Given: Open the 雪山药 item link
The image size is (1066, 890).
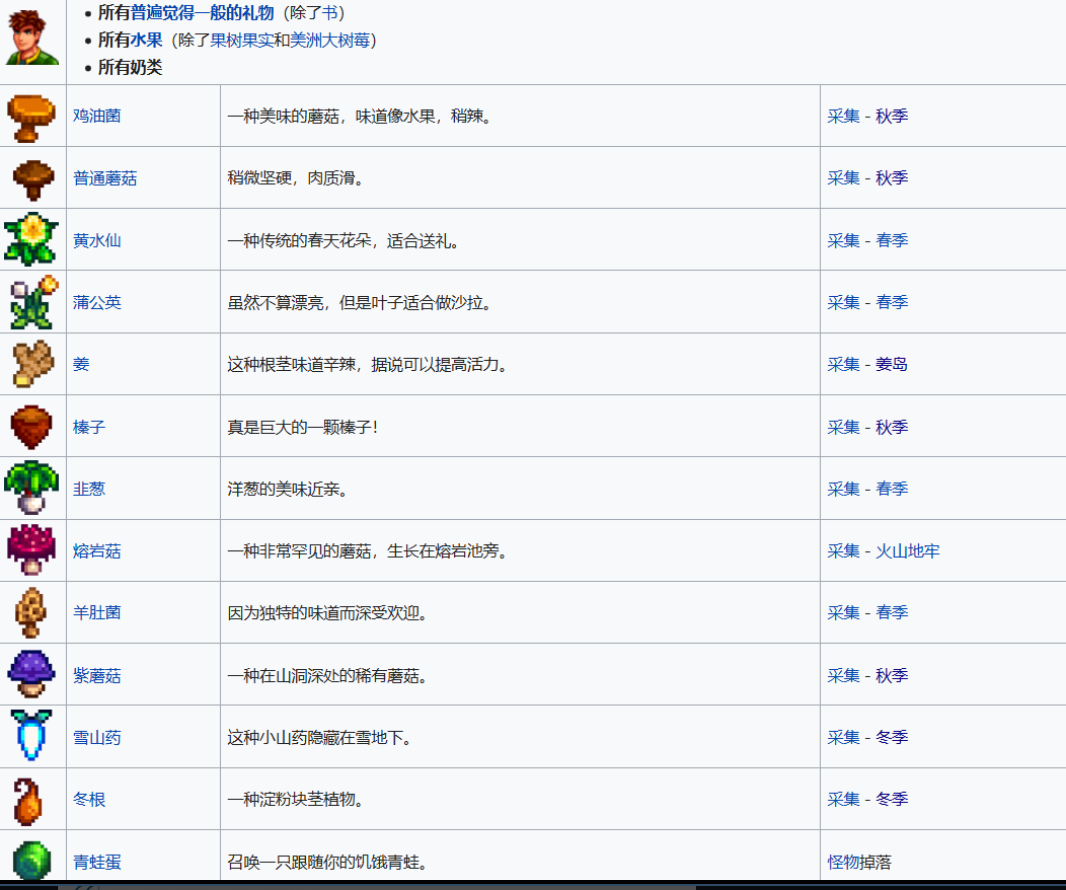Looking at the screenshot, I should coord(97,738).
